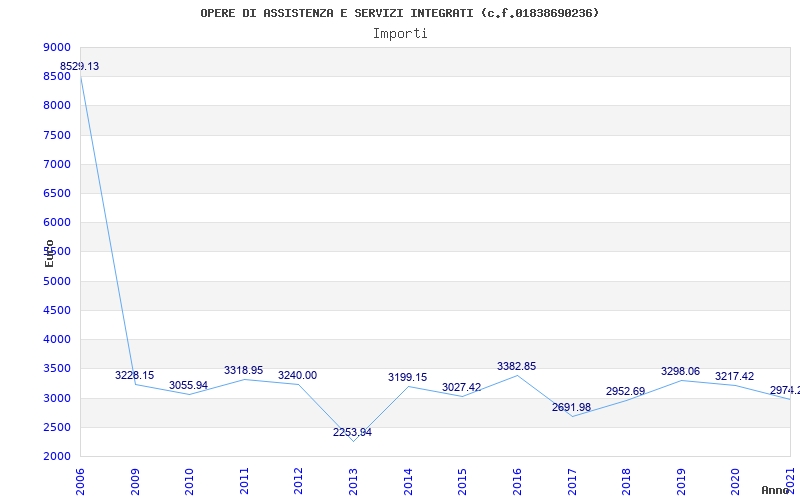The height and width of the screenshot is (500, 800).
Task: Click y-axis value 2500
Action: click(x=57, y=427)
